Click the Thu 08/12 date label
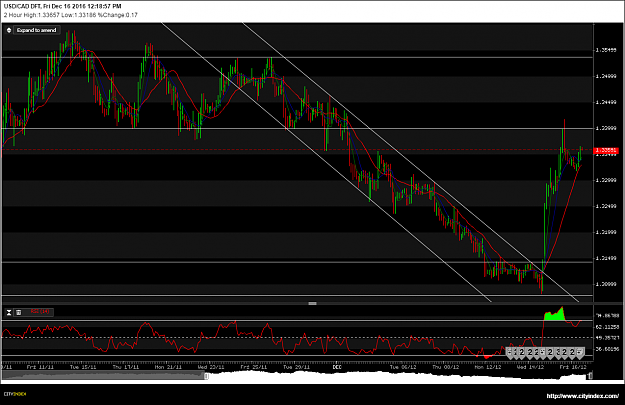 446,367
